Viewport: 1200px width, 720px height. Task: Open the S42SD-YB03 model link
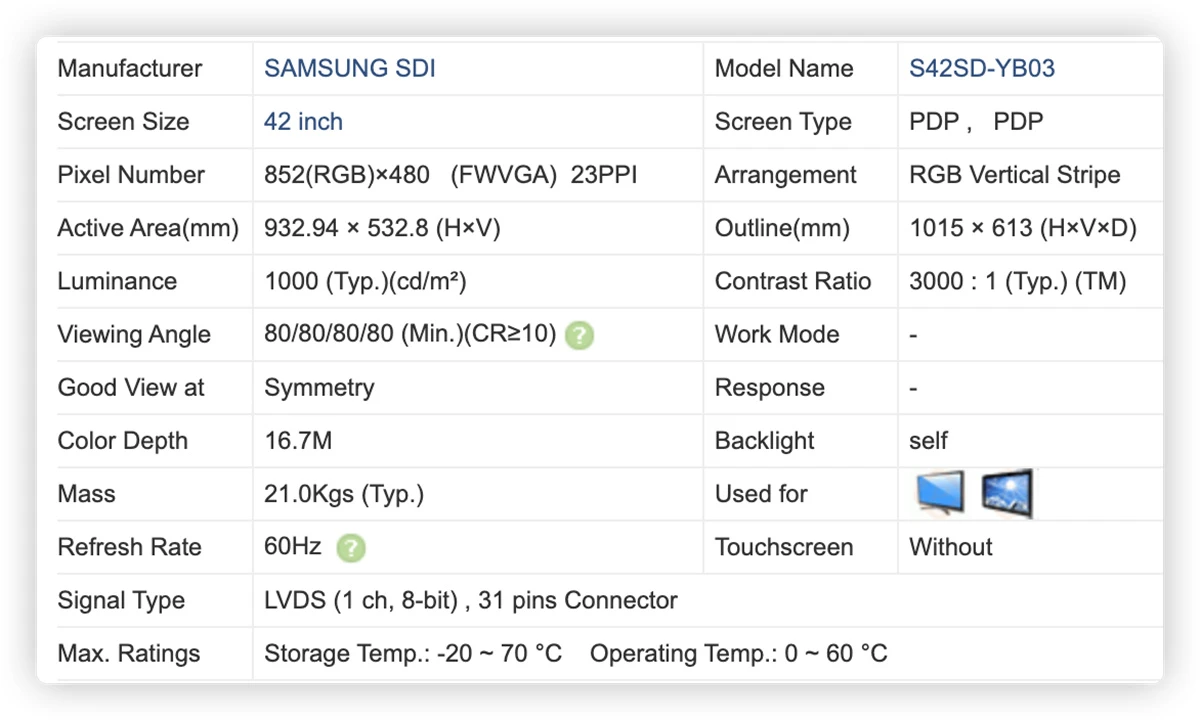pyautogui.click(x=982, y=69)
